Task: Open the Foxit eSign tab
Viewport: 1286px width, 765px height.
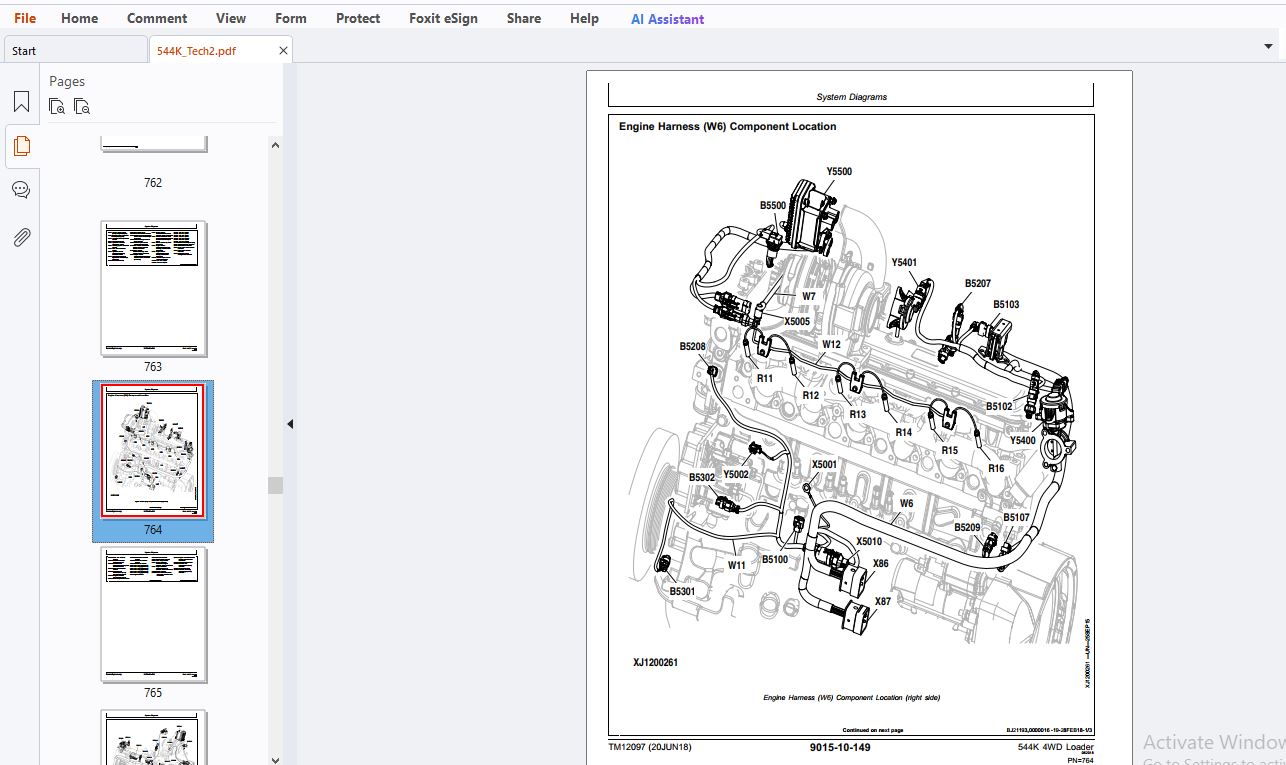Action: coord(443,18)
